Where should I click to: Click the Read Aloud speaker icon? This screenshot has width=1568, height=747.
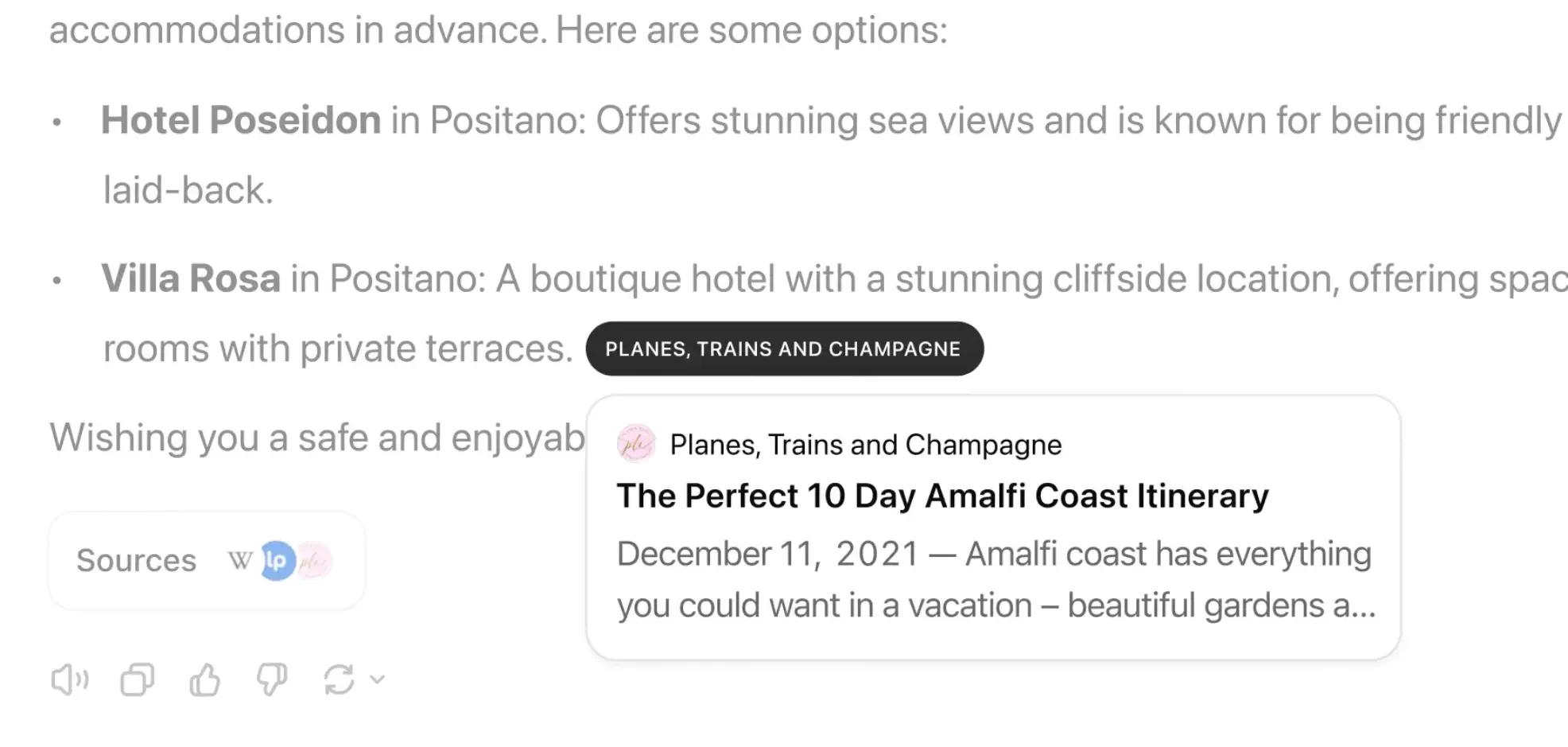click(70, 680)
